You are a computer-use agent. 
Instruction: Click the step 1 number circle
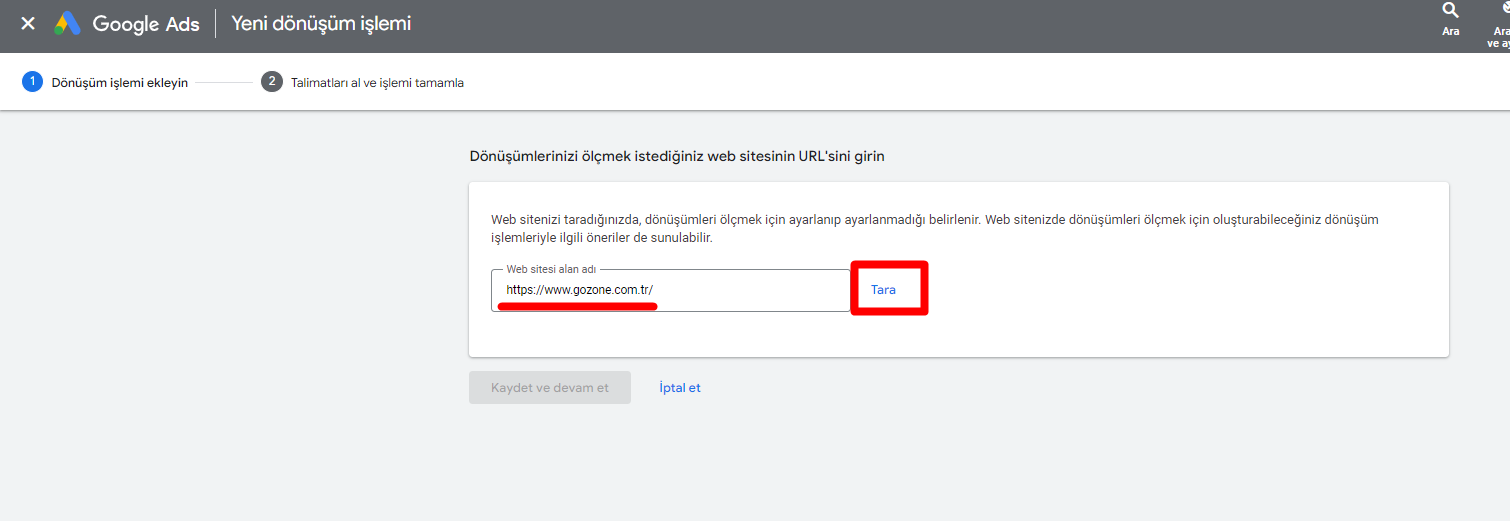click(x=32, y=82)
